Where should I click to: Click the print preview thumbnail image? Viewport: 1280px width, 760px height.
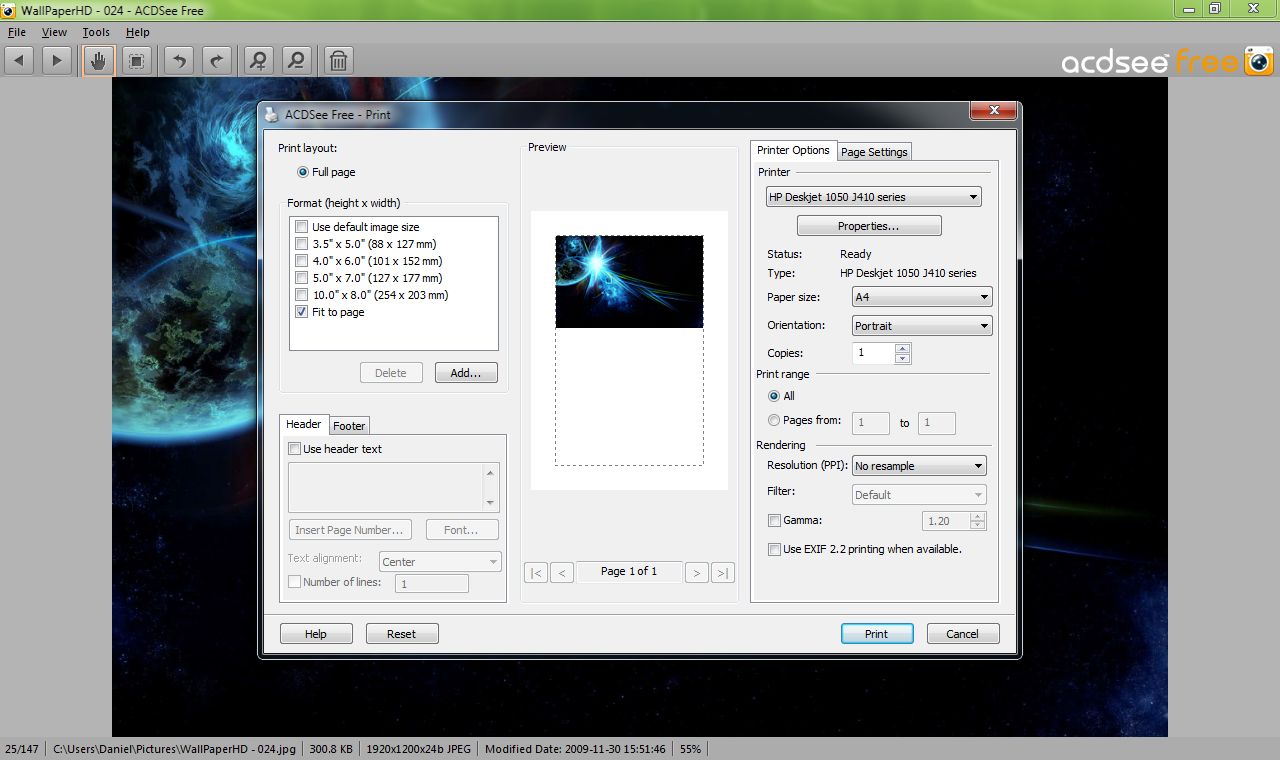point(629,282)
